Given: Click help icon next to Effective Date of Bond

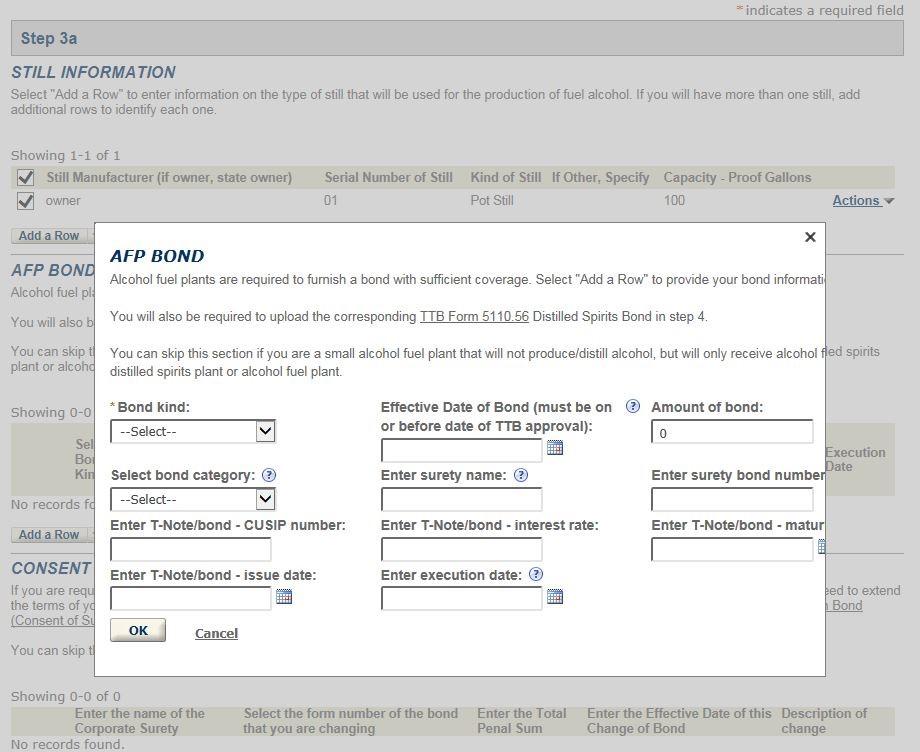Looking at the screenshot, I should pyautogui.click(x=632, y=407).
